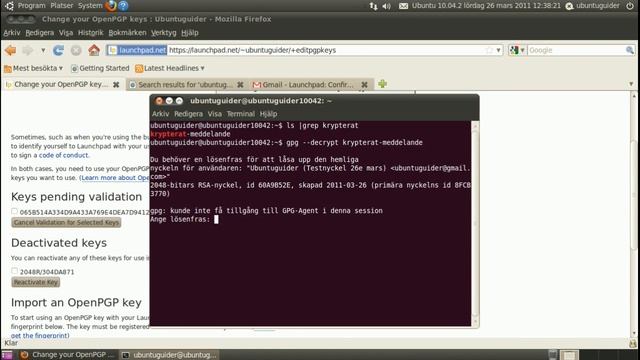Open the mail envelope indicator

click(x=403, y=6)
